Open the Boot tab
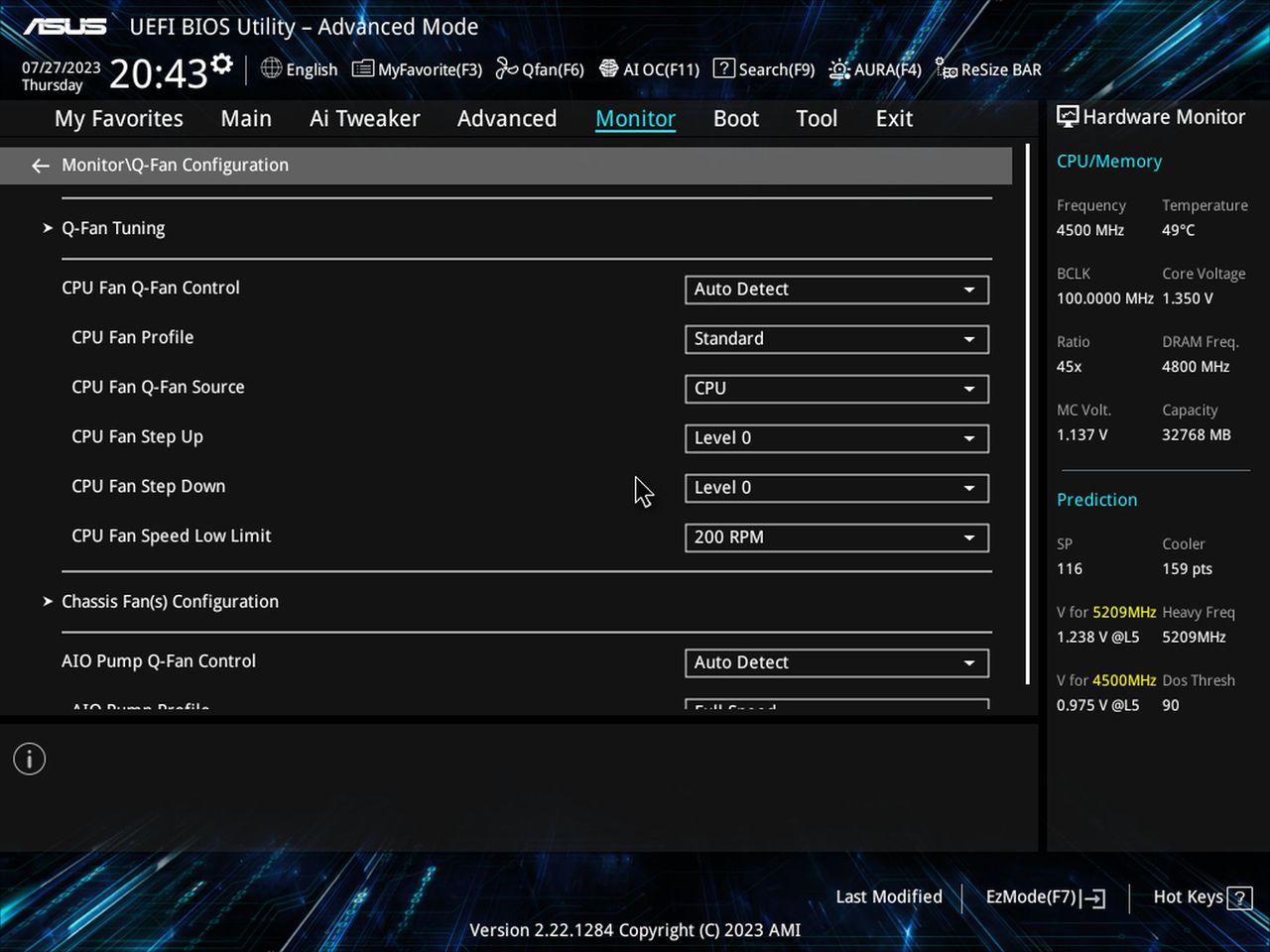This screenshot has height=952, width=1270. [x=736, y=119]
